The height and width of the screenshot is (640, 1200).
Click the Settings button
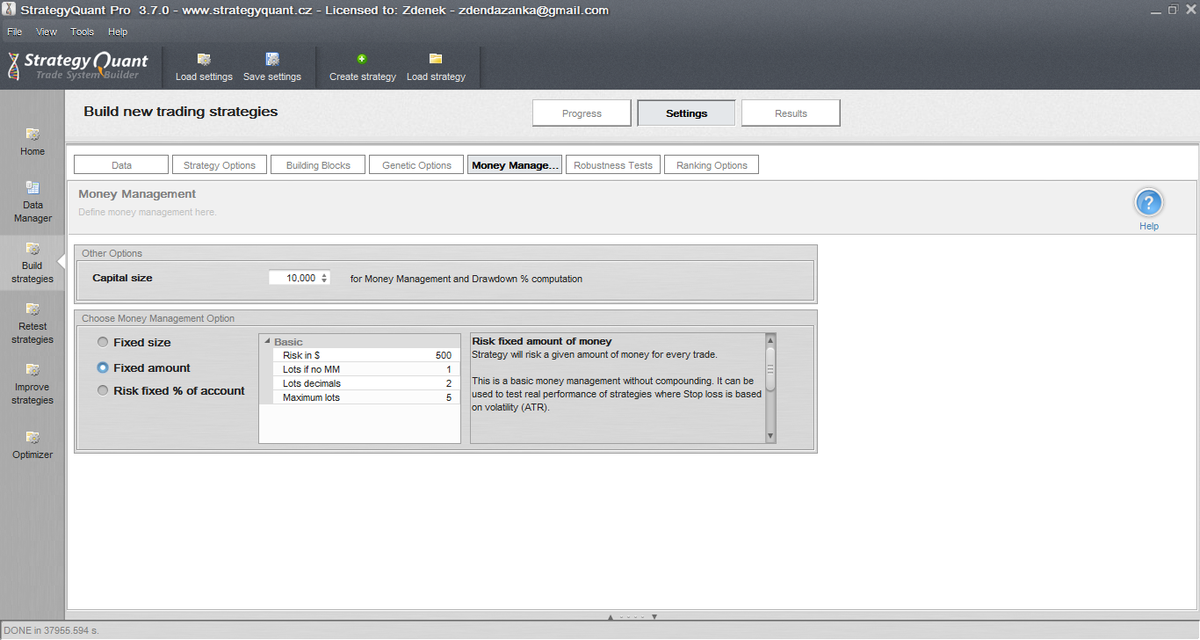686,113
